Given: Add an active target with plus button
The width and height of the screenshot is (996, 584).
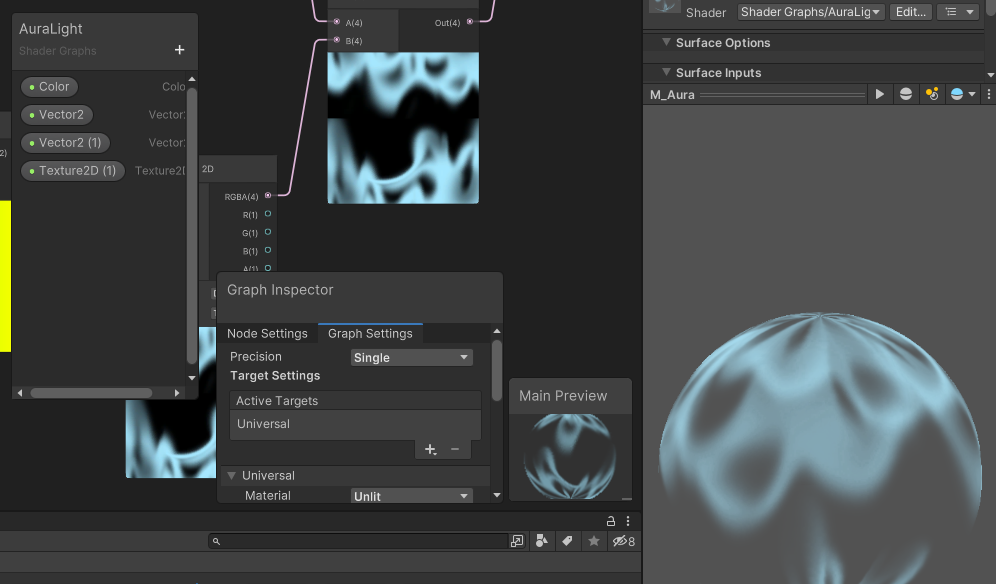Looking at the screenshot, I should tap(430, 450).
